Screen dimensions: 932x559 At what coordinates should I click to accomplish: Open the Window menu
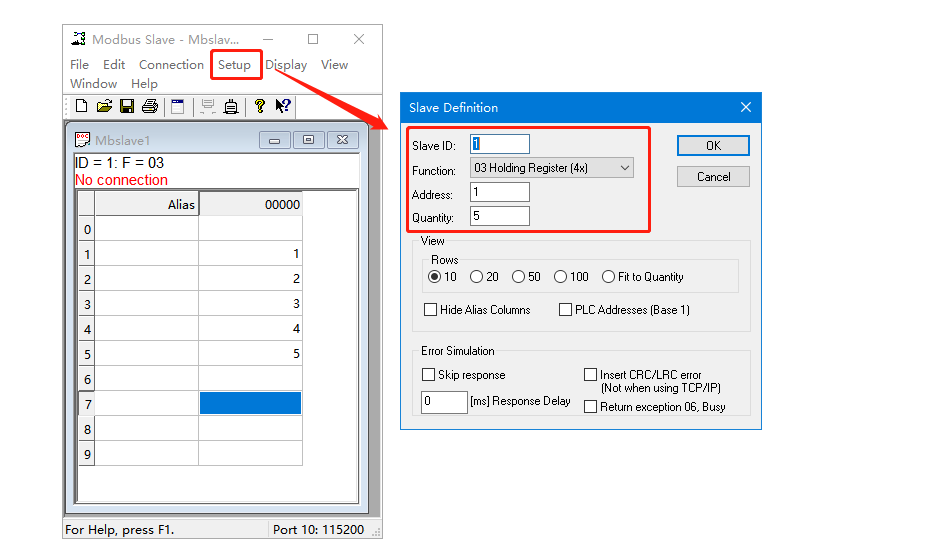click(93, 84)
